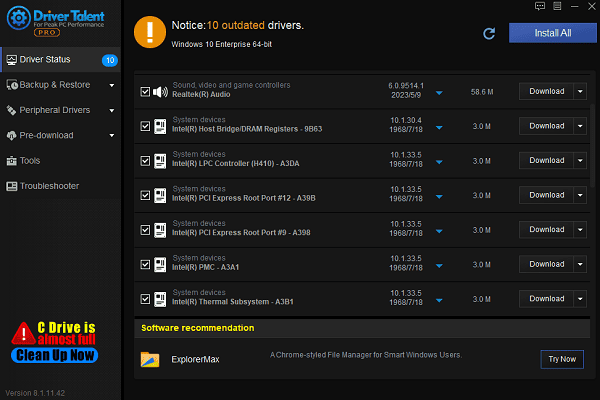
Task: Select Backup & Restore in sidebar
Action: (x=61, y=85)
